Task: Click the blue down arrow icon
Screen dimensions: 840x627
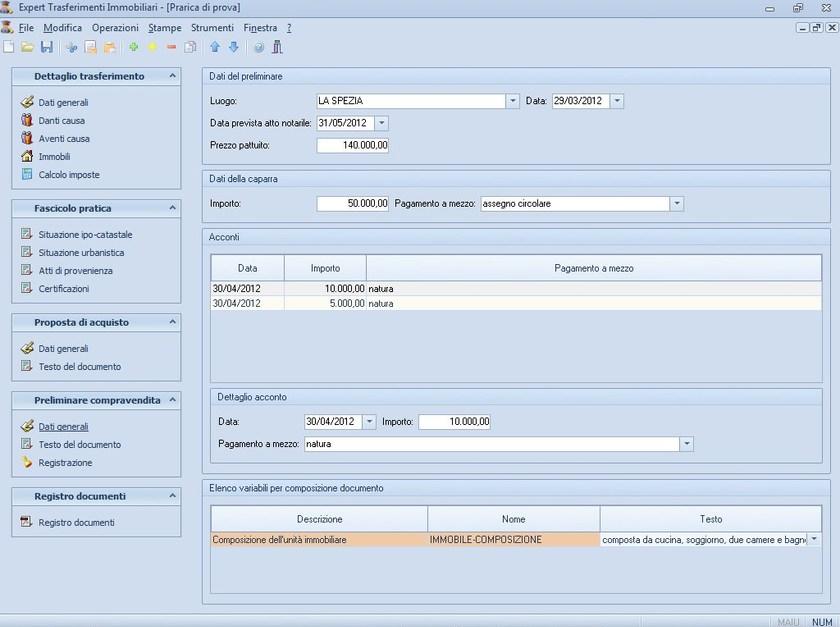Action: click(x=233, y=47)
